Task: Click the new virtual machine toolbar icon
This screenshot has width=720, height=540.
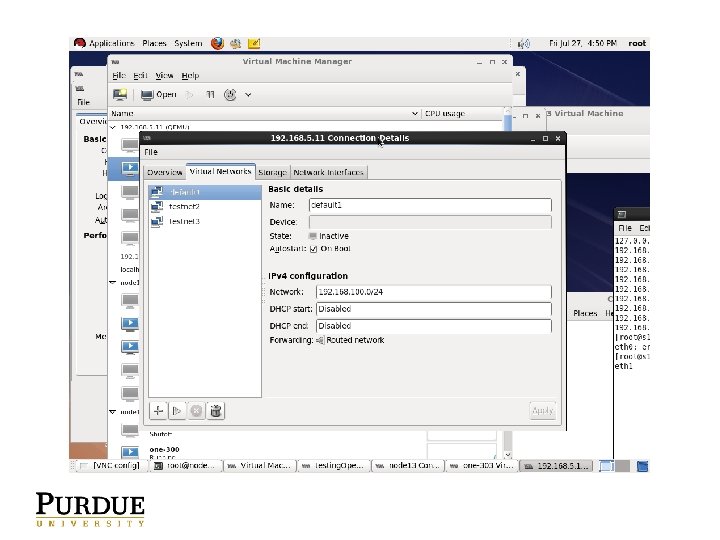Action: coord(120,95)
